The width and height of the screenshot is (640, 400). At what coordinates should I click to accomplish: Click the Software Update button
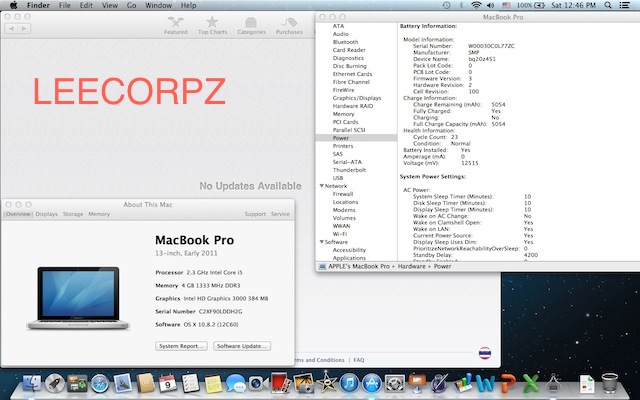[242, 346]
